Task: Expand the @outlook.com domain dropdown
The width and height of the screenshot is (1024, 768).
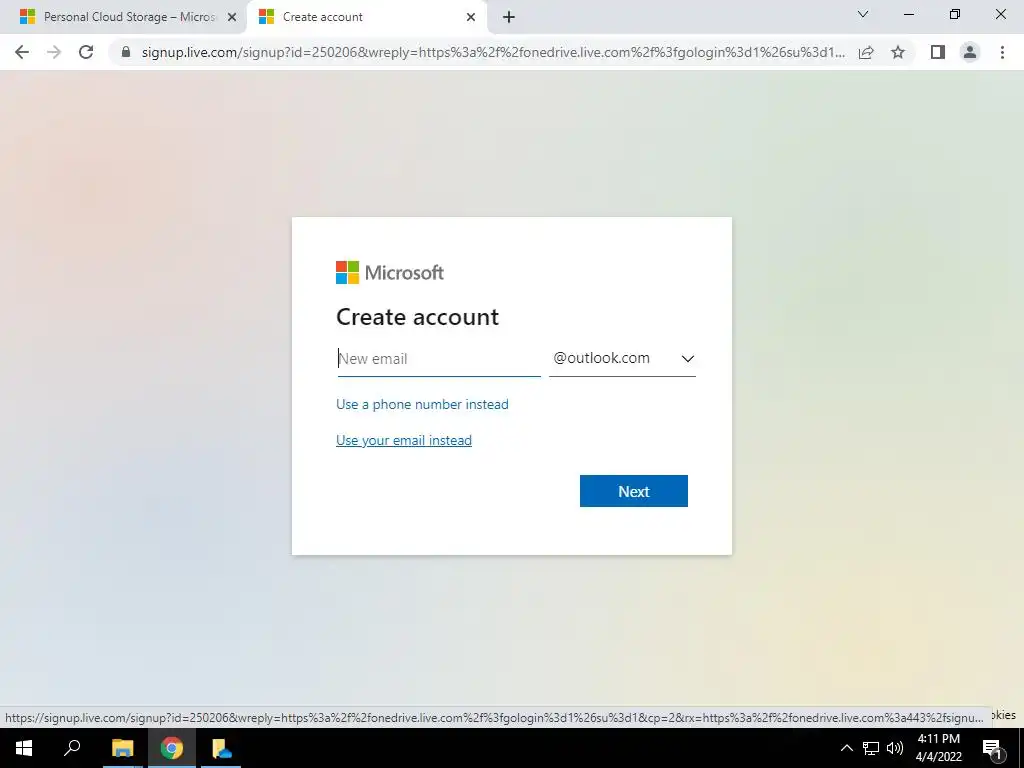Action: point(622,359)
